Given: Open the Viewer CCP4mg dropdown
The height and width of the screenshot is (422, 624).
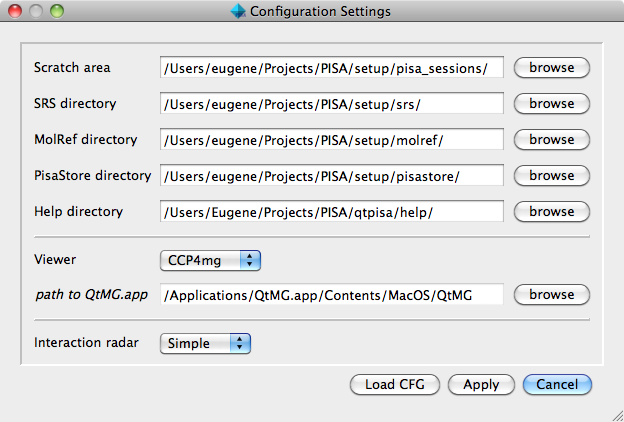Looking at the screenshot, I should (x=210, y=261).
